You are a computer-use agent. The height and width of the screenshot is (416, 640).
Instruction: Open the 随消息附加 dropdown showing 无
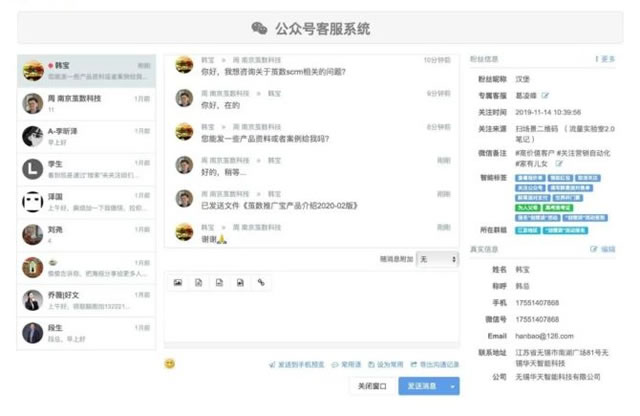(x=437, y=259)
